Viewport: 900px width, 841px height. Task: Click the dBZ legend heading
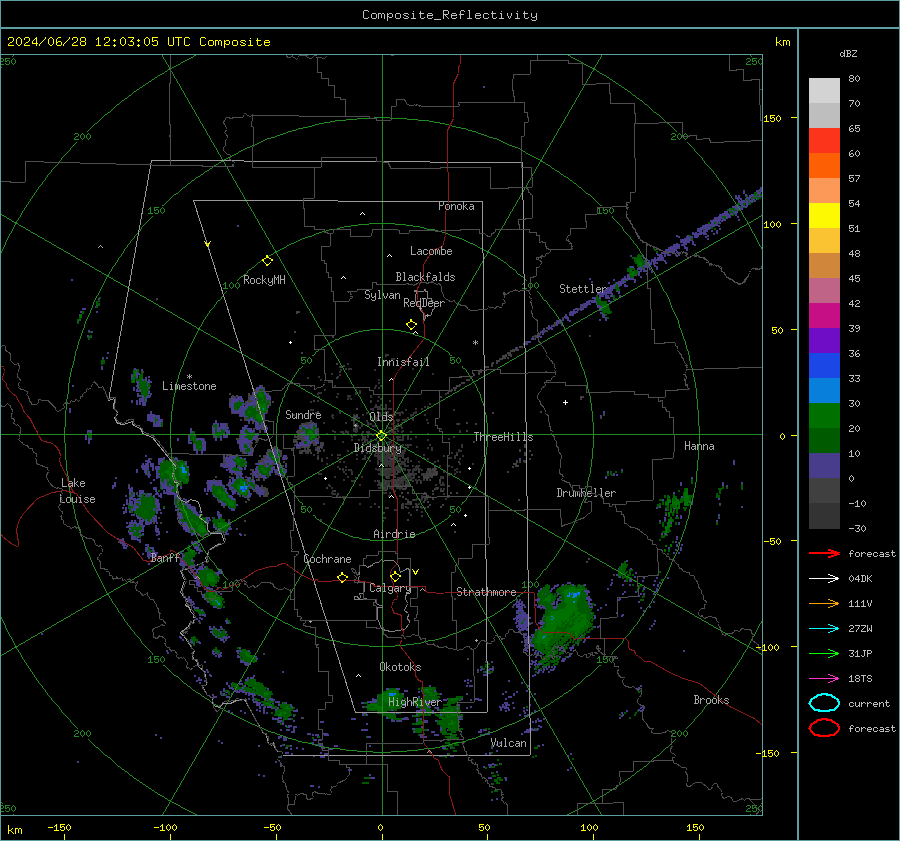point(848,53)
